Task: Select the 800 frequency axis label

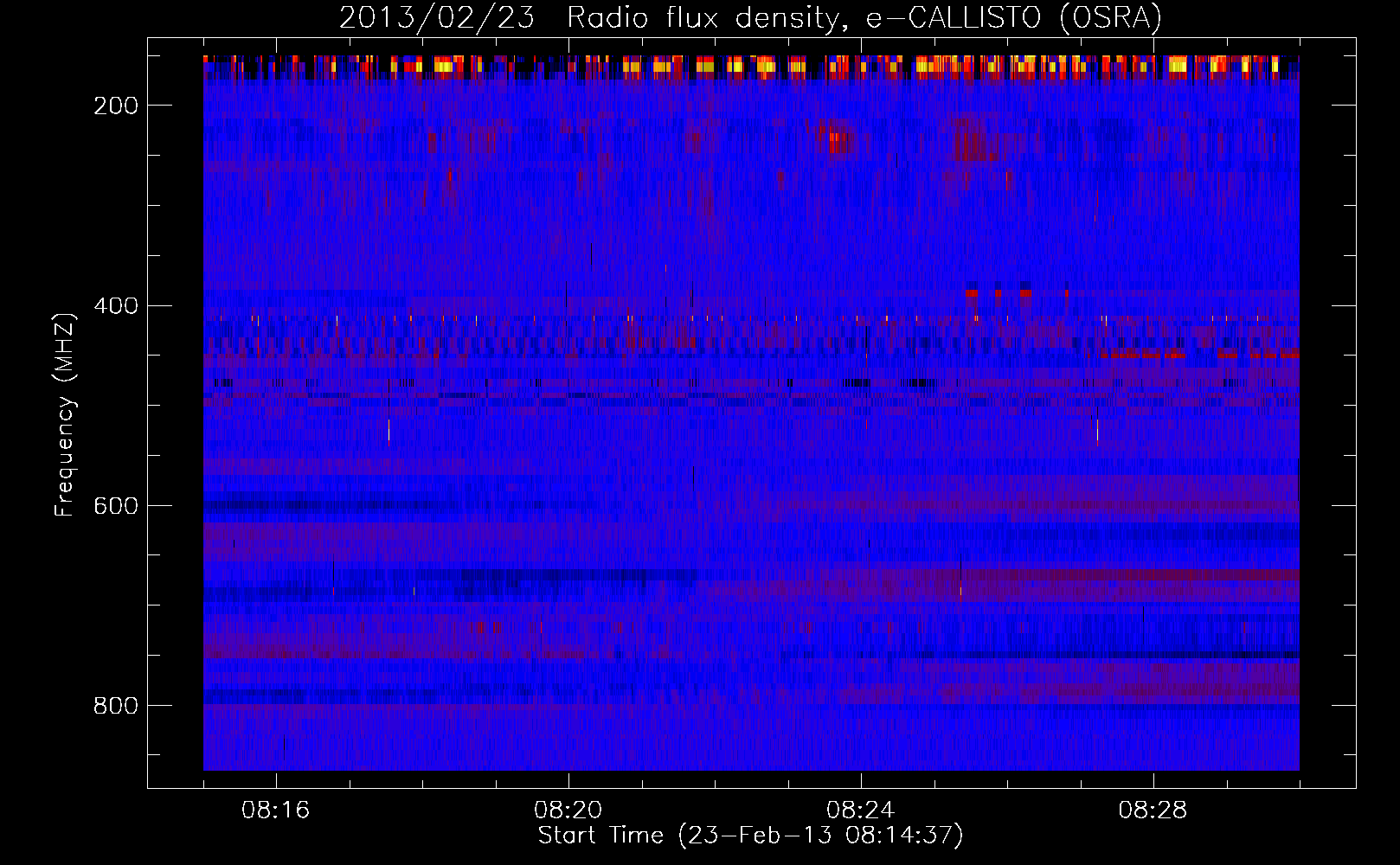Action: coord(116,706)
